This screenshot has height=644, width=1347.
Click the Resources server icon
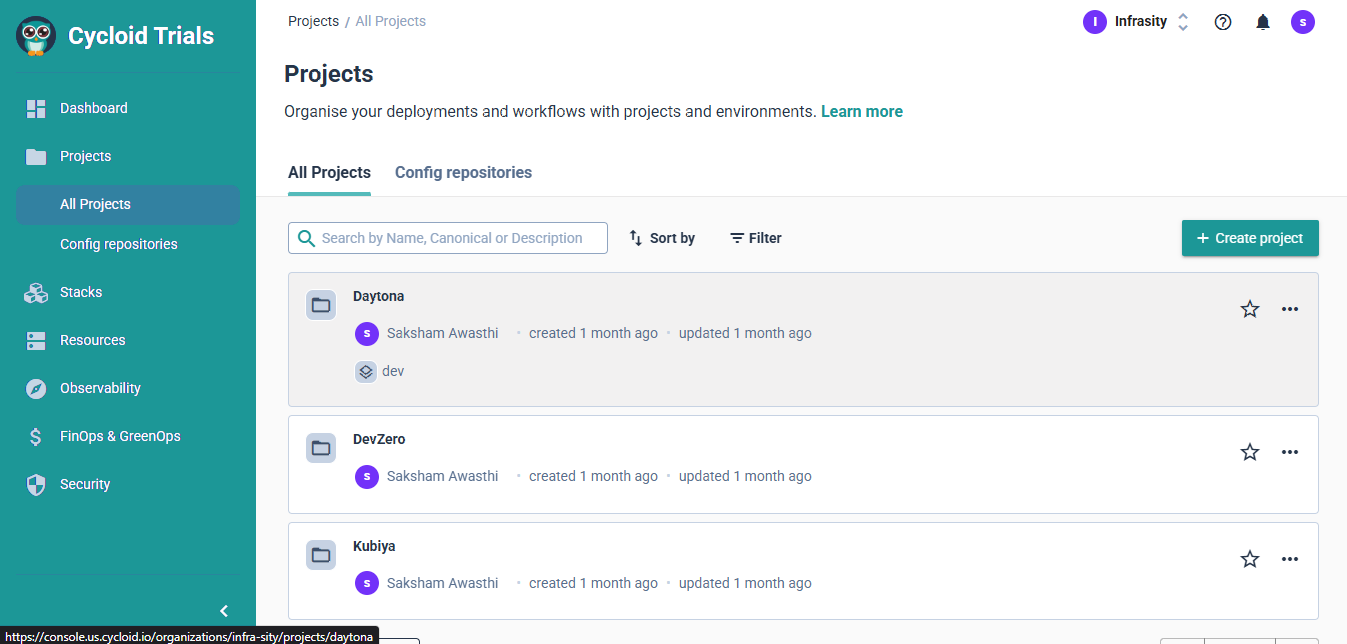coord(36,340)
